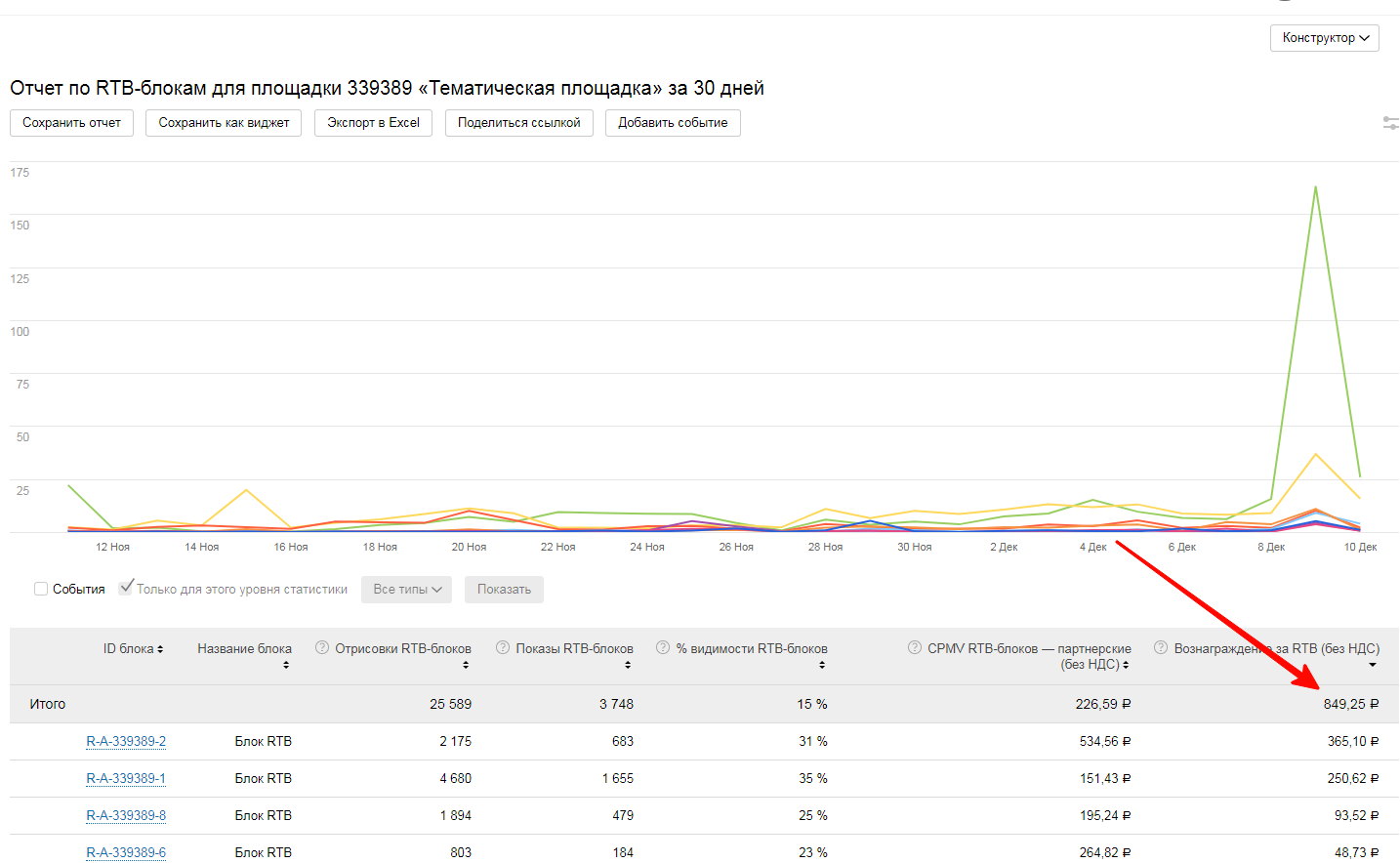Sort table by ID блока arrows
This screenshot has width=1400, height=863.
click(x=160, y=649)
